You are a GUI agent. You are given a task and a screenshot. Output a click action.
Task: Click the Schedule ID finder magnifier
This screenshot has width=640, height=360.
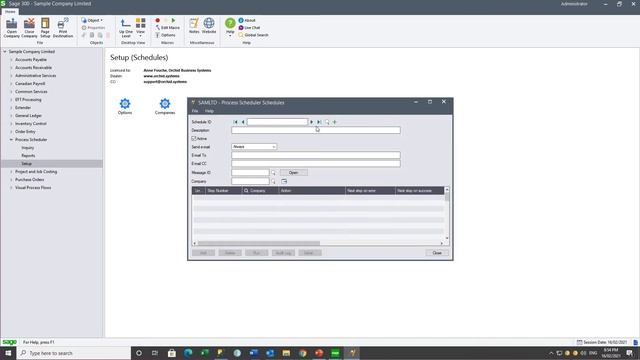[x=327, y=122]
